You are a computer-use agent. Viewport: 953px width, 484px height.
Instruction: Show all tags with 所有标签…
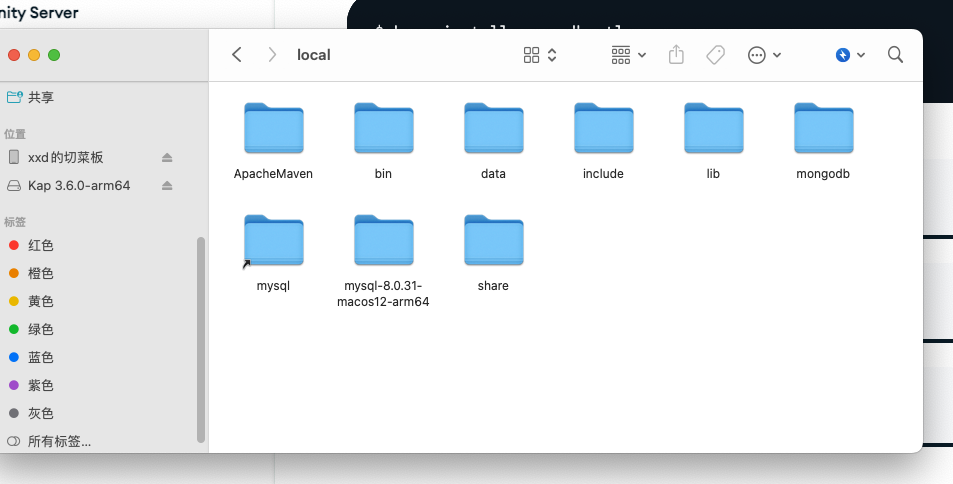tap(58, 441)
